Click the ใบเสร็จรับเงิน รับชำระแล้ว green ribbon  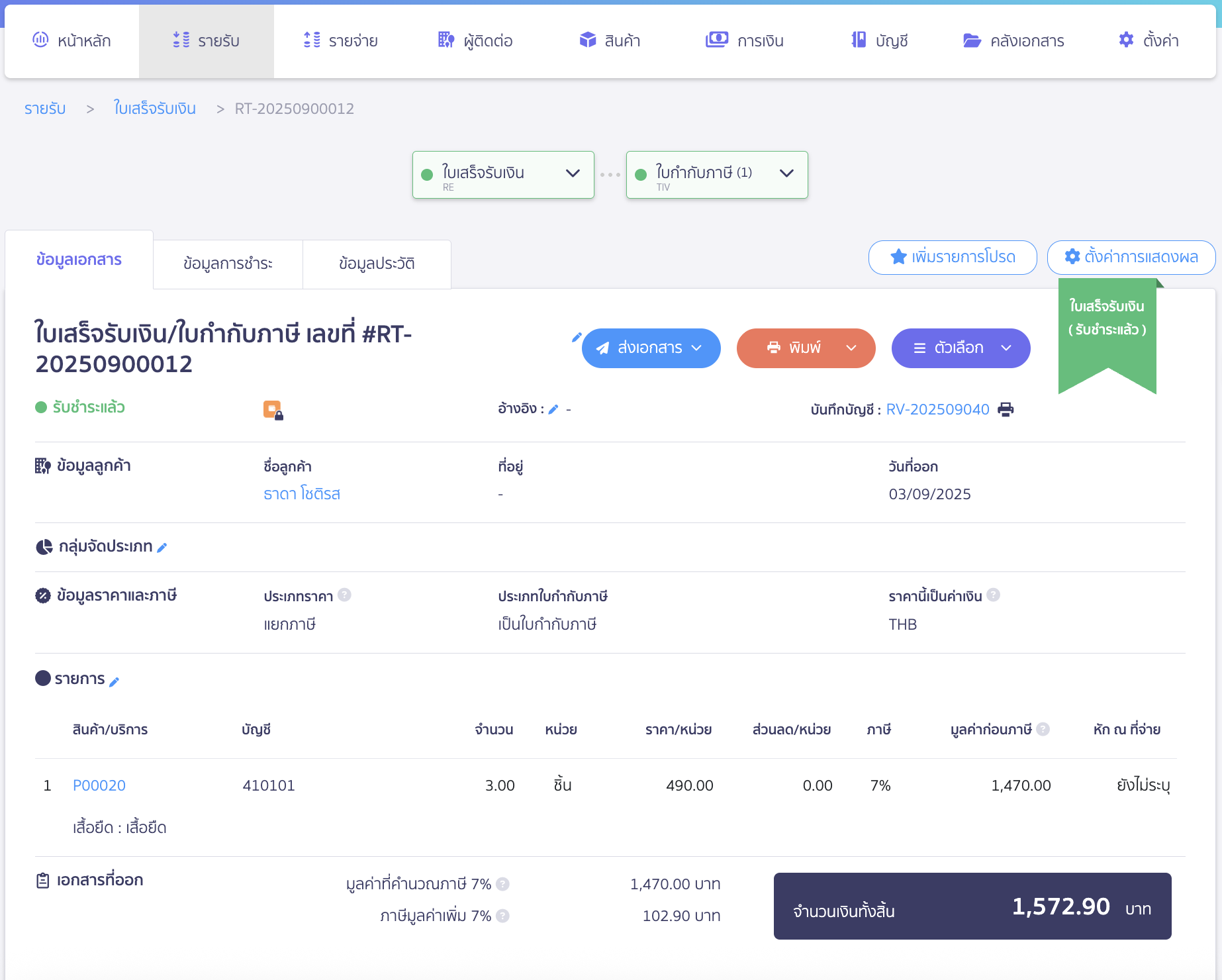point(1107,336)
